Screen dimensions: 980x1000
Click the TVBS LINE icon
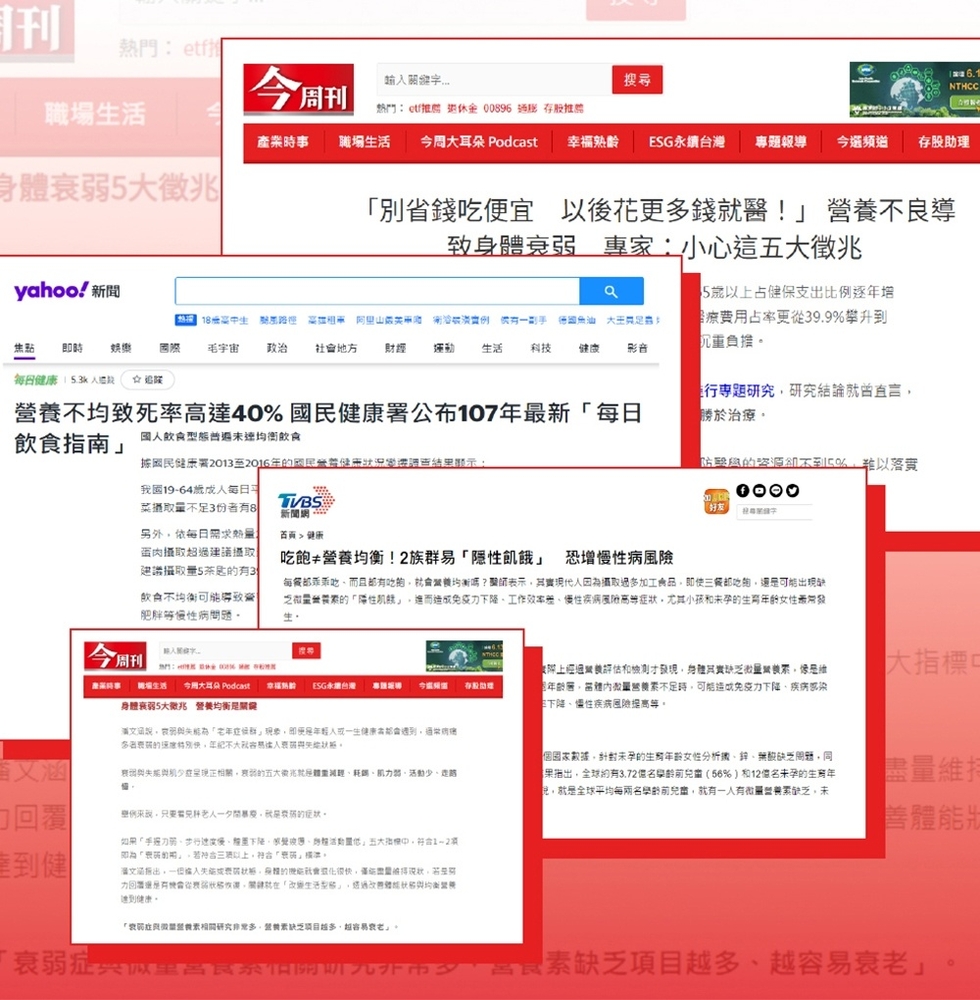coord(776,490)
